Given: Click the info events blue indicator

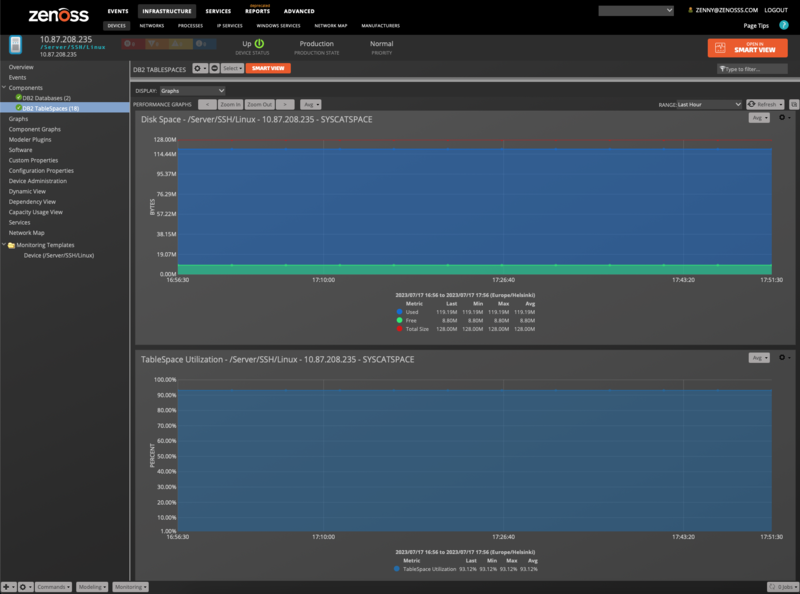Looking at the screenshot, I should coord(204,44).
